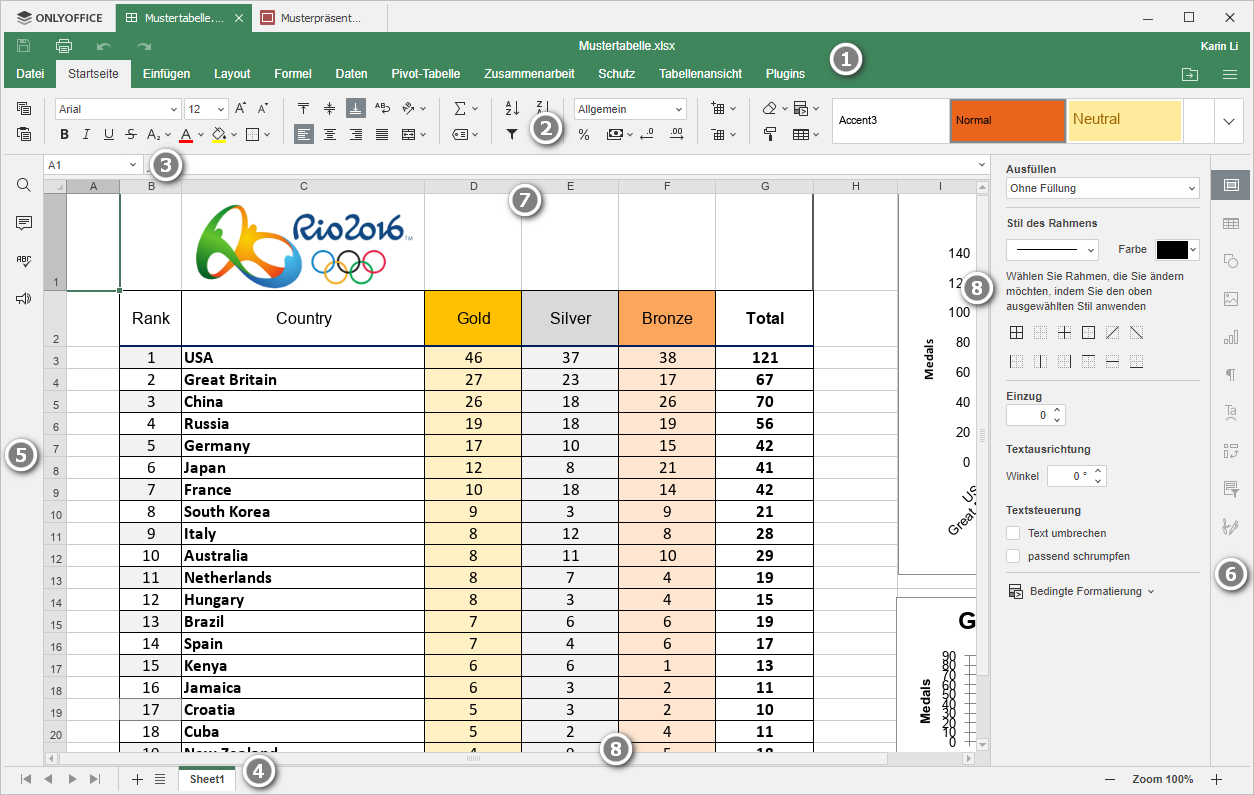Open the spell checking icon in left sidebar
The image size is (1254, 795).
pos(24,261)
